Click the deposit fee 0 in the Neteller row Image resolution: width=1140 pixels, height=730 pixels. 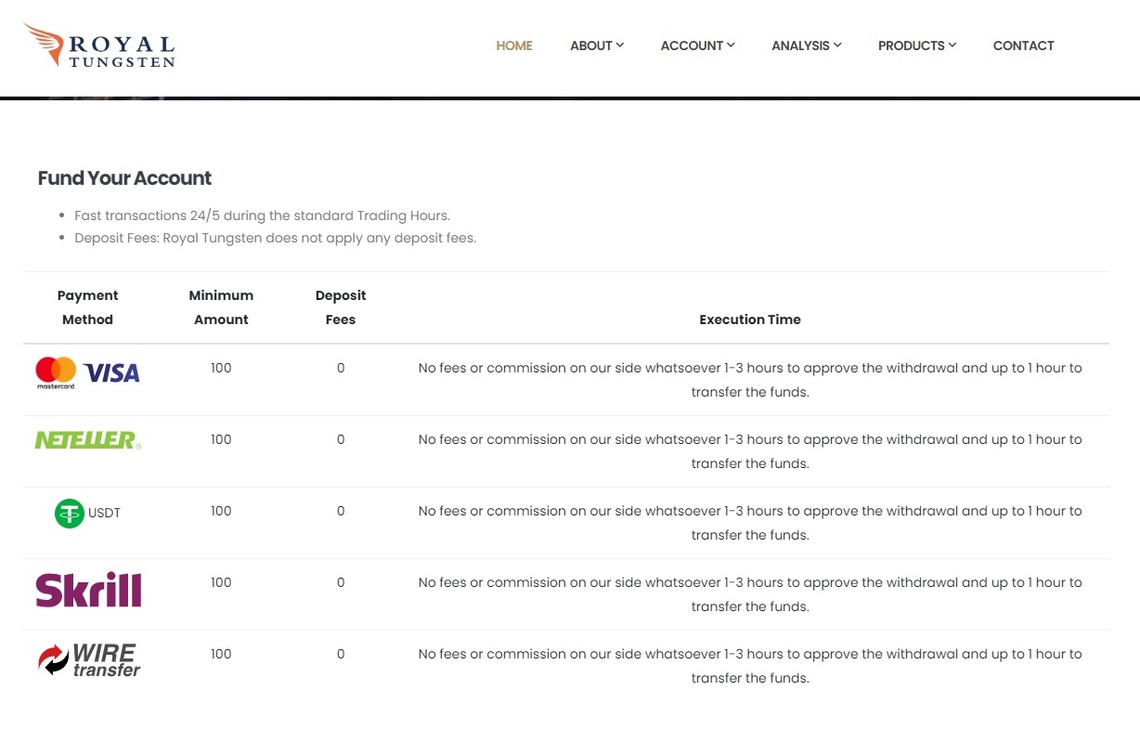pos(340,439)
